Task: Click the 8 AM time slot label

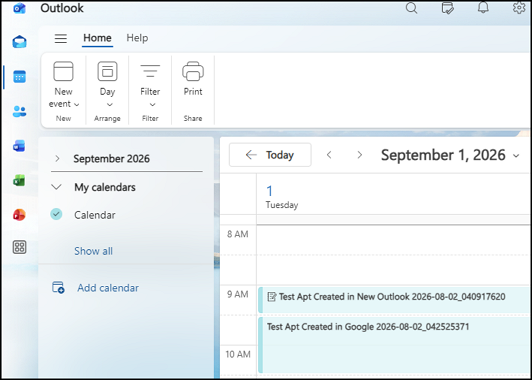Action: click(x=237, y=234)
